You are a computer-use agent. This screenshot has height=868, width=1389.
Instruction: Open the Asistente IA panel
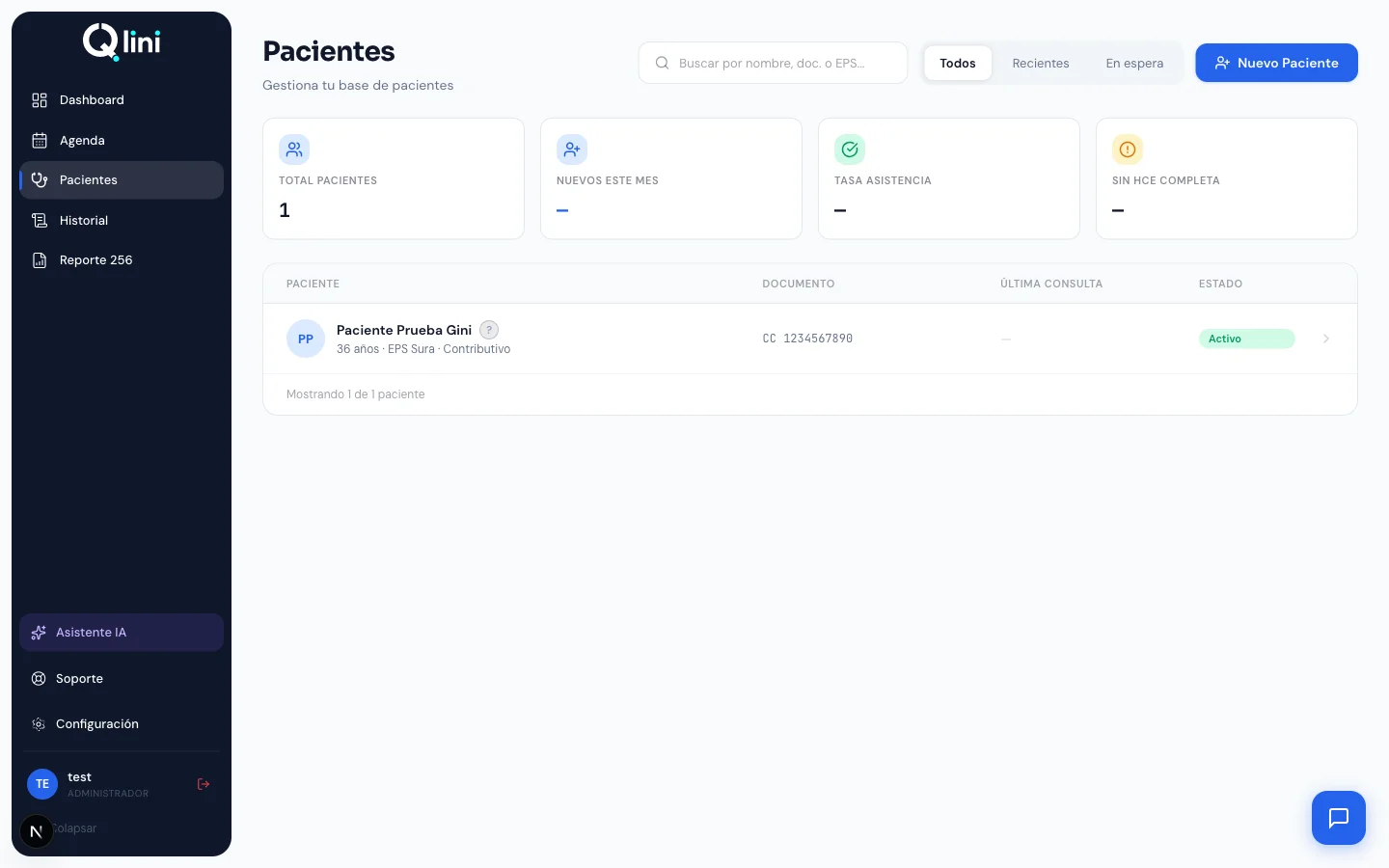coord(122,633)
